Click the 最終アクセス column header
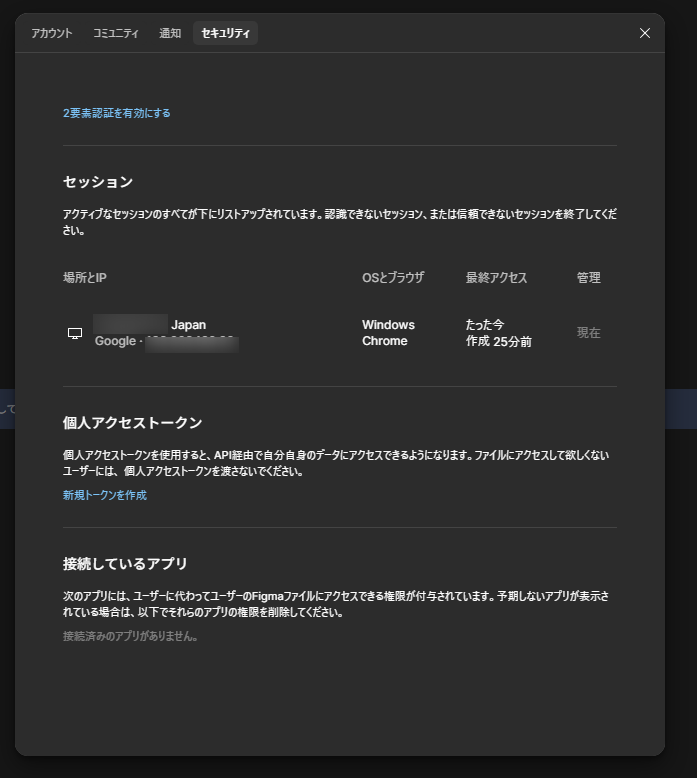 pyautogui.click(x=496, y=278)
